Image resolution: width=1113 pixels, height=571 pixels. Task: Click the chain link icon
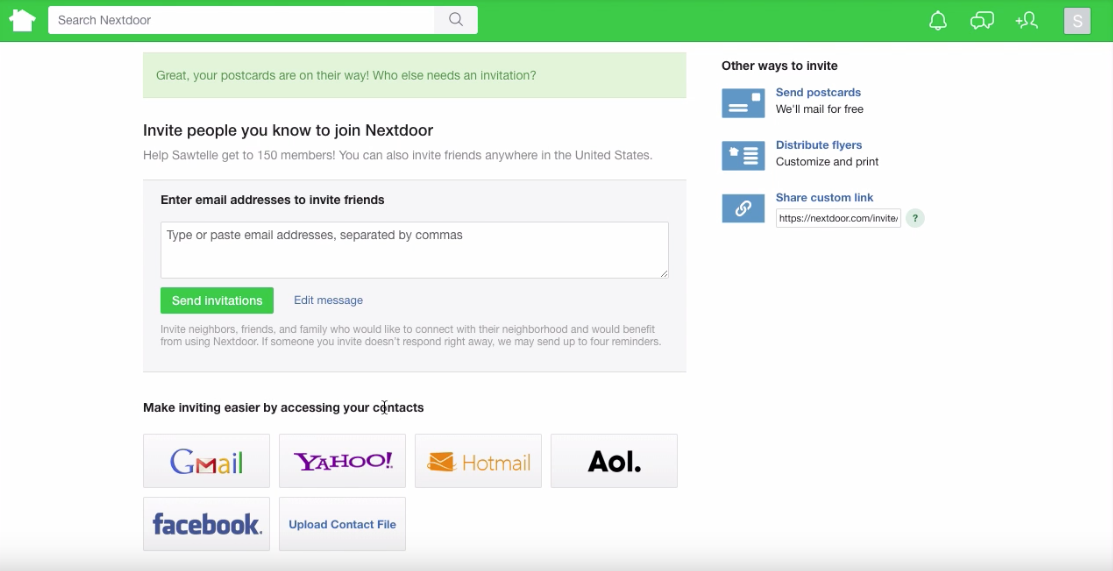743,208
